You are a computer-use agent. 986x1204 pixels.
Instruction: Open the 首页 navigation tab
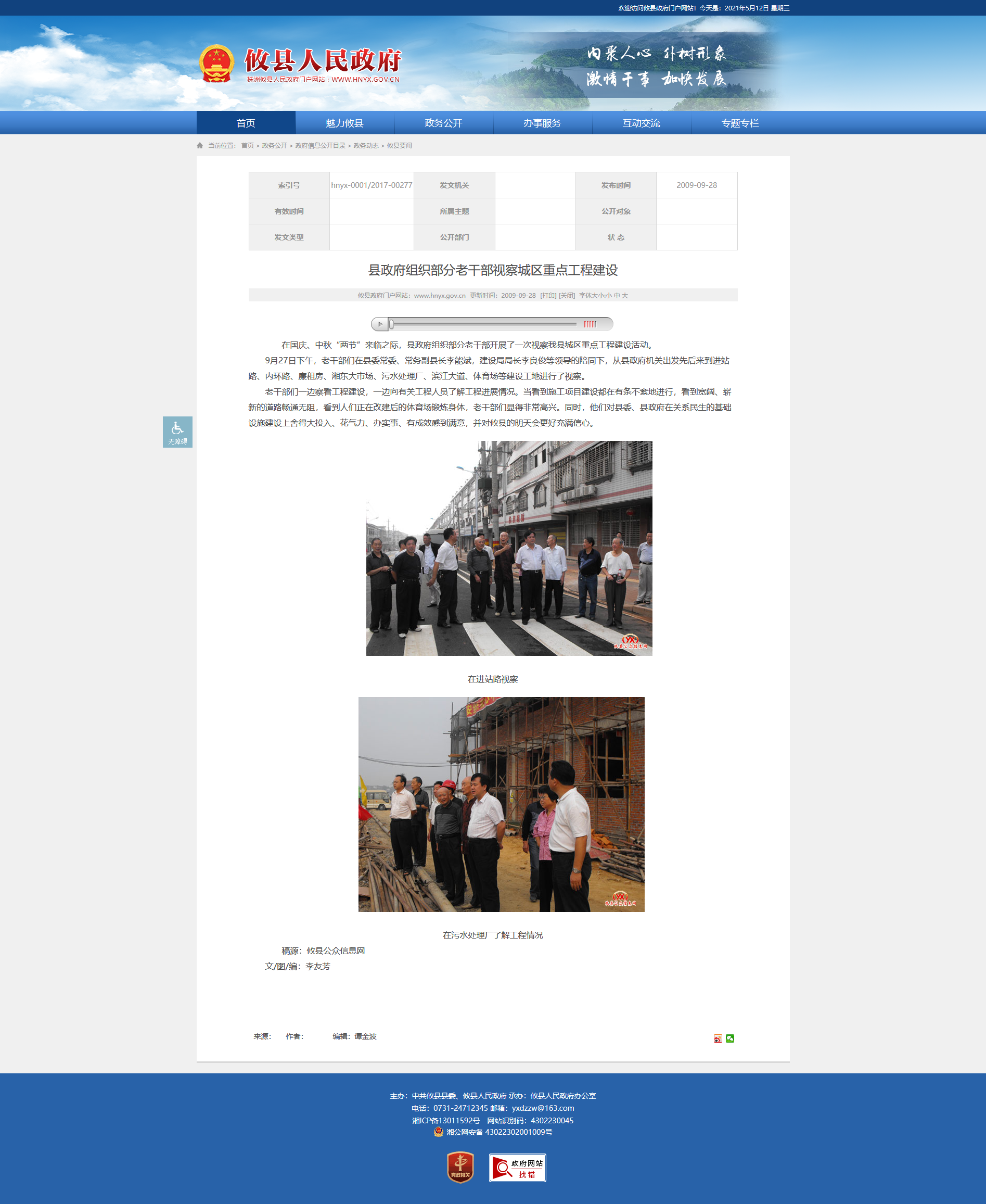coord(246,123)
